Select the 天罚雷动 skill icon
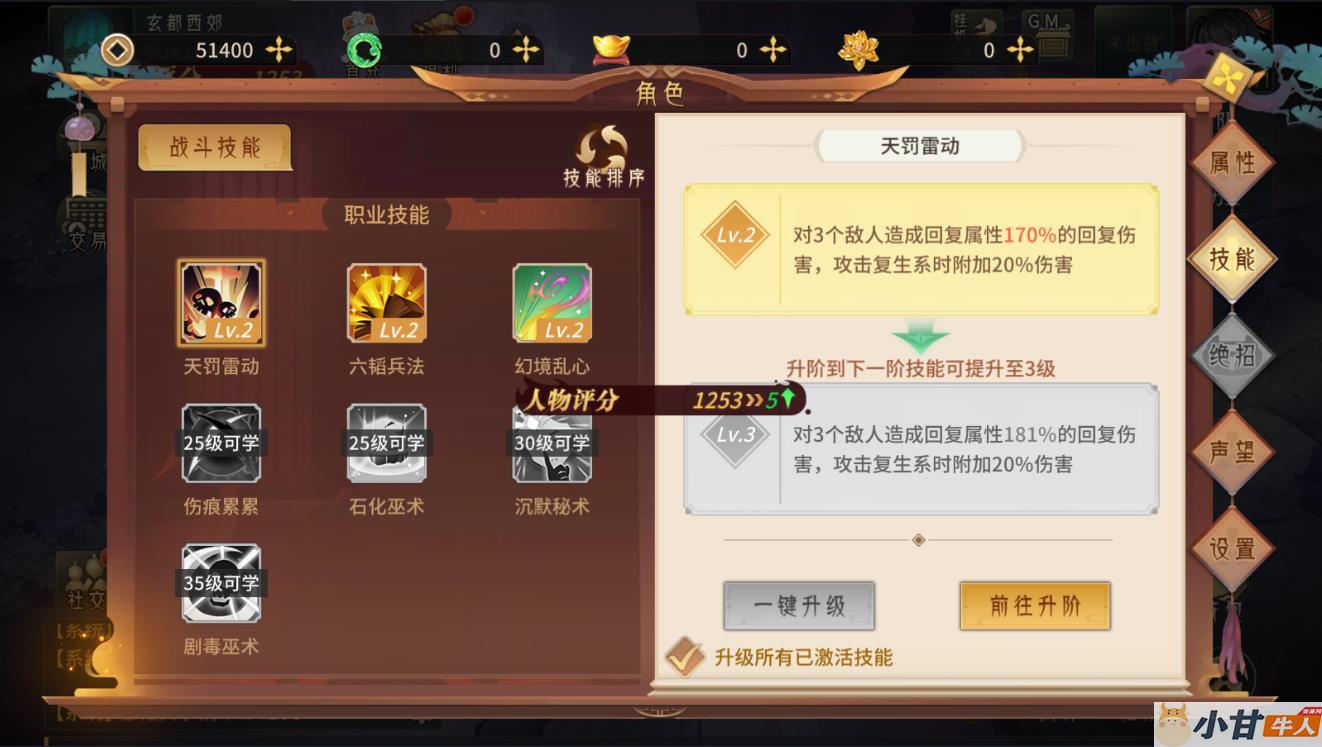 point(221,303)
